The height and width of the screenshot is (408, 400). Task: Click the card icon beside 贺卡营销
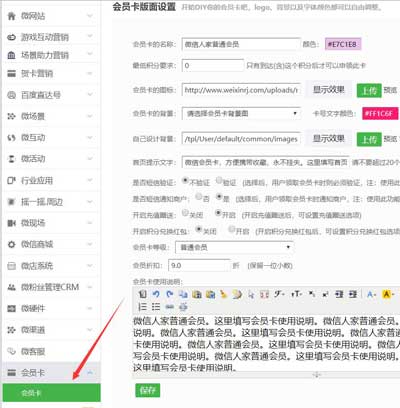point(11,73)
